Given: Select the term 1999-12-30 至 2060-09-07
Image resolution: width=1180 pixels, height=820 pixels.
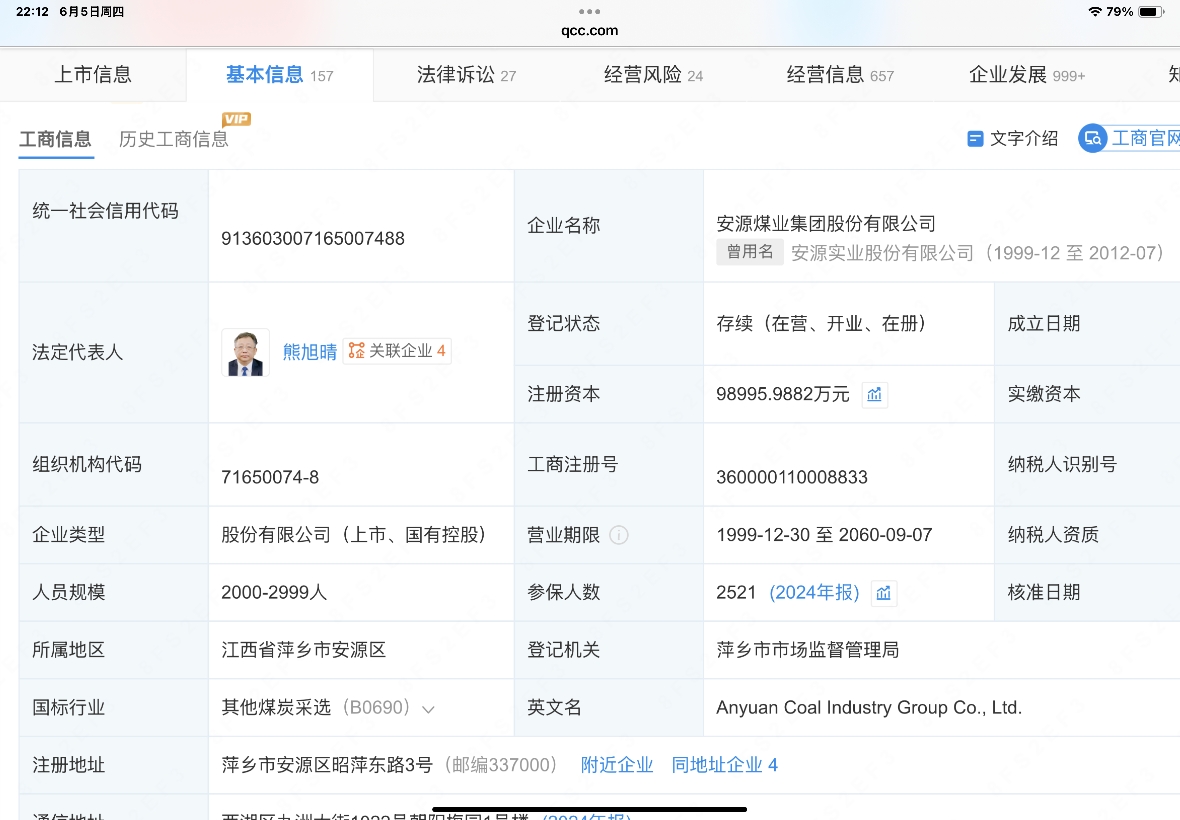Looking at the screenshot, I should tap(824, 535).
